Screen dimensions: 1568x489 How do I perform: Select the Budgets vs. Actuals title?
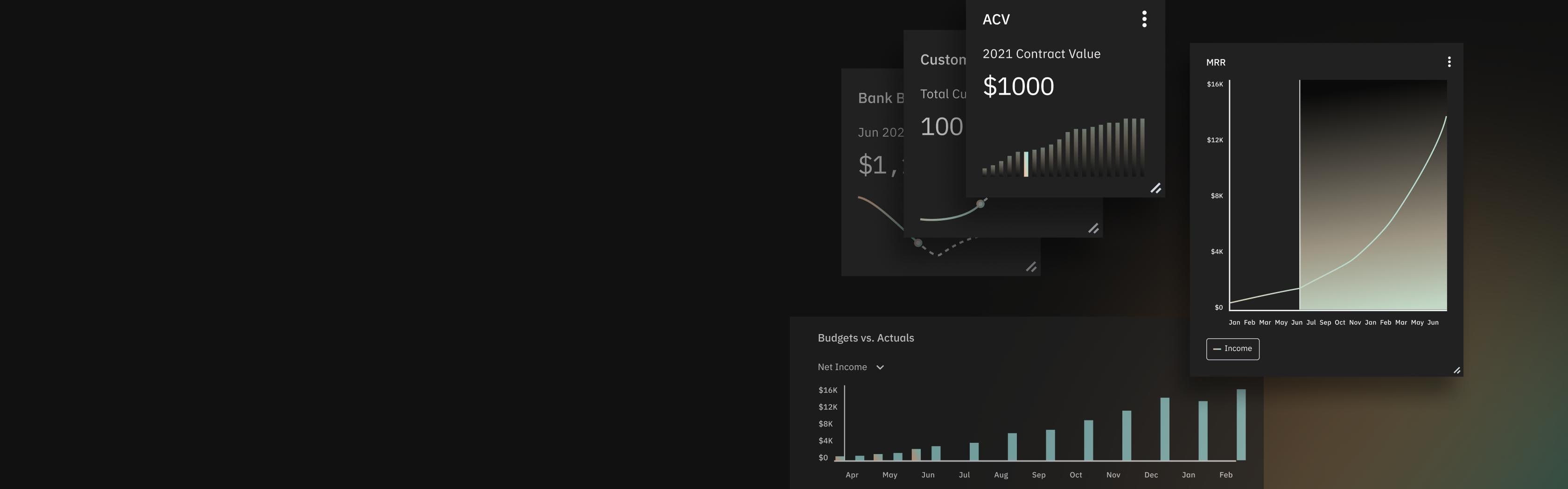pos(866,338)
